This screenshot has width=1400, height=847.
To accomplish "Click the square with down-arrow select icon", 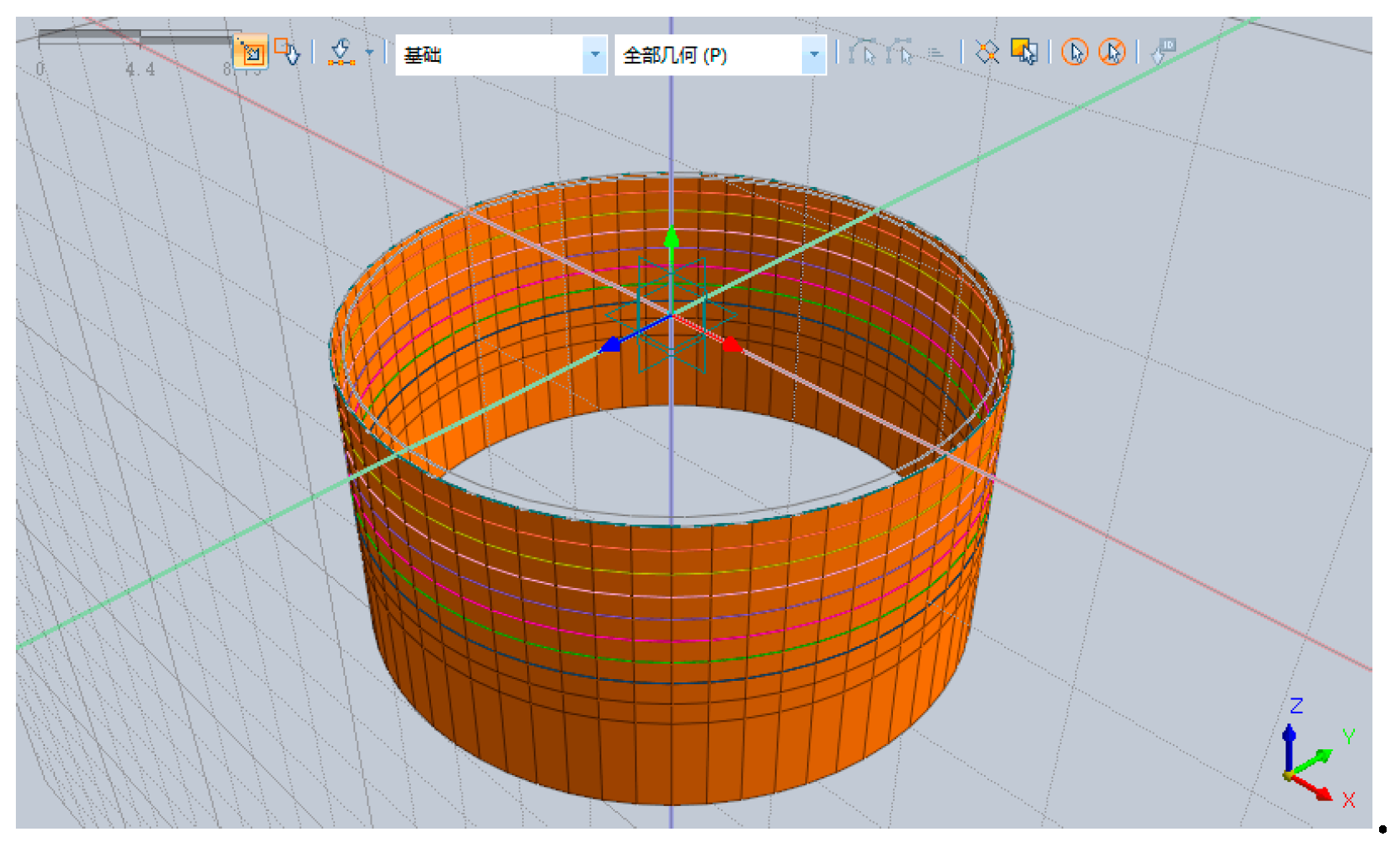I will coord(287,52).
